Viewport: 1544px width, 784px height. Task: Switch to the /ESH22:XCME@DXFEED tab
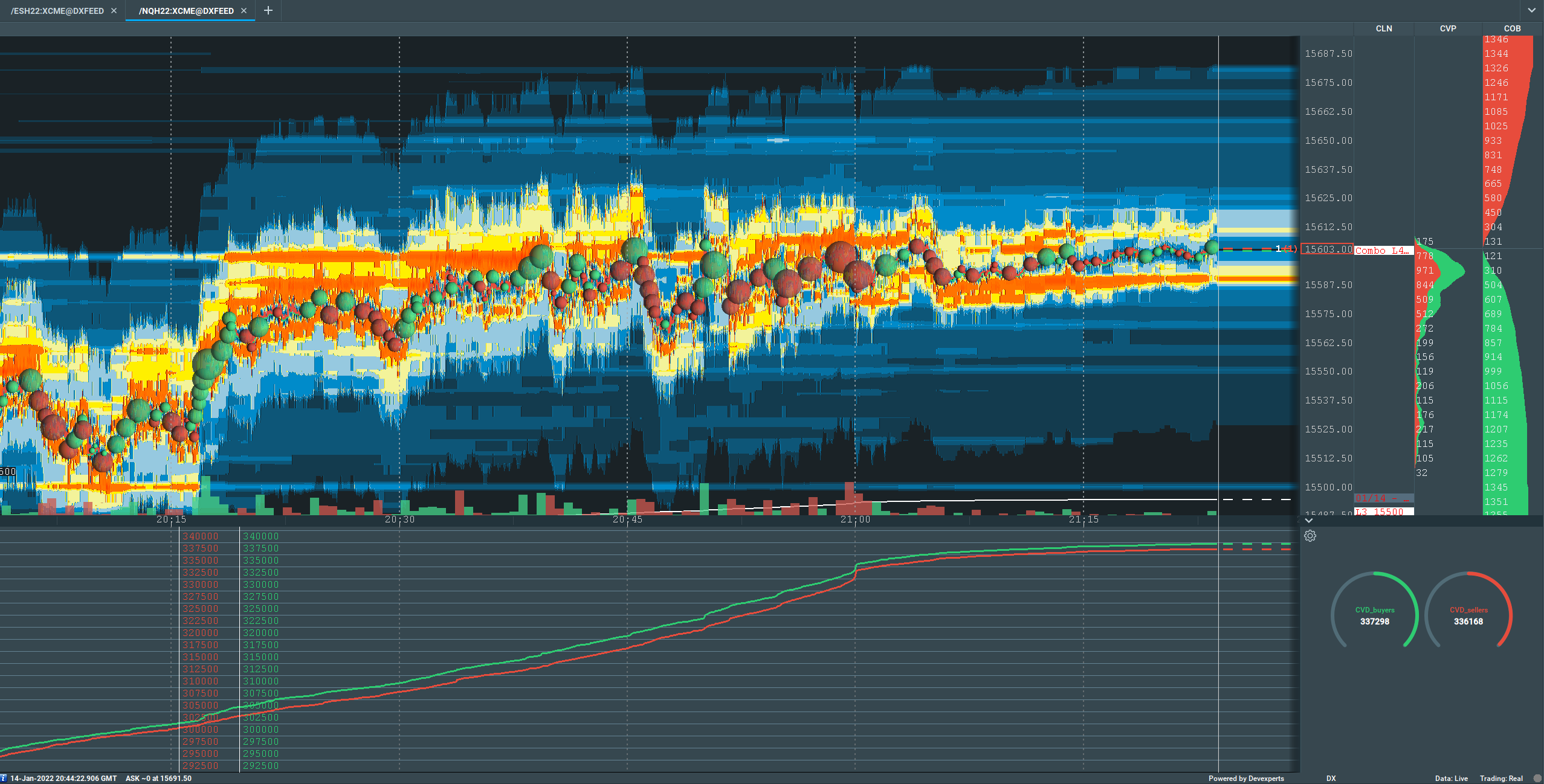(x=57, y=11)
